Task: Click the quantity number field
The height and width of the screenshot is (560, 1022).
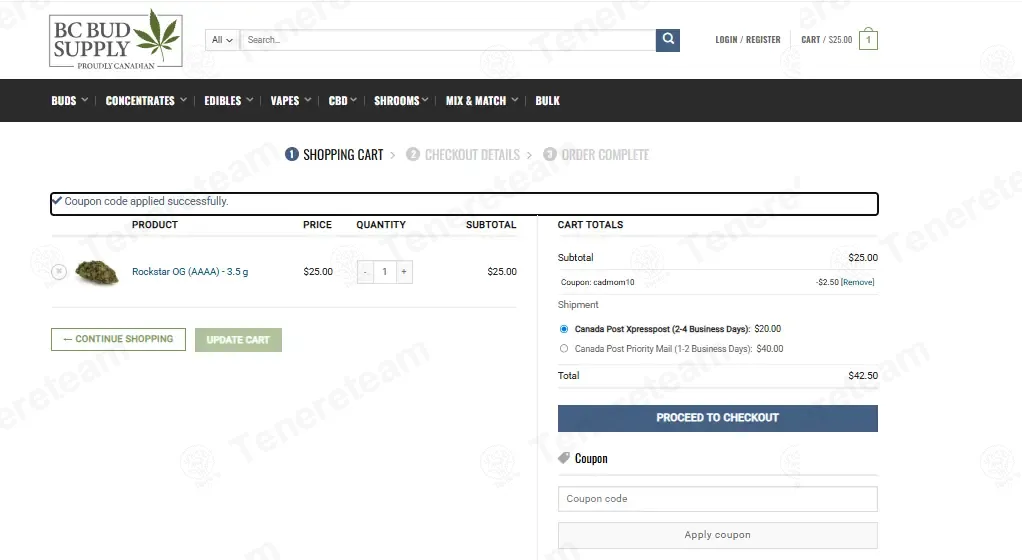Action: [385, 272]
